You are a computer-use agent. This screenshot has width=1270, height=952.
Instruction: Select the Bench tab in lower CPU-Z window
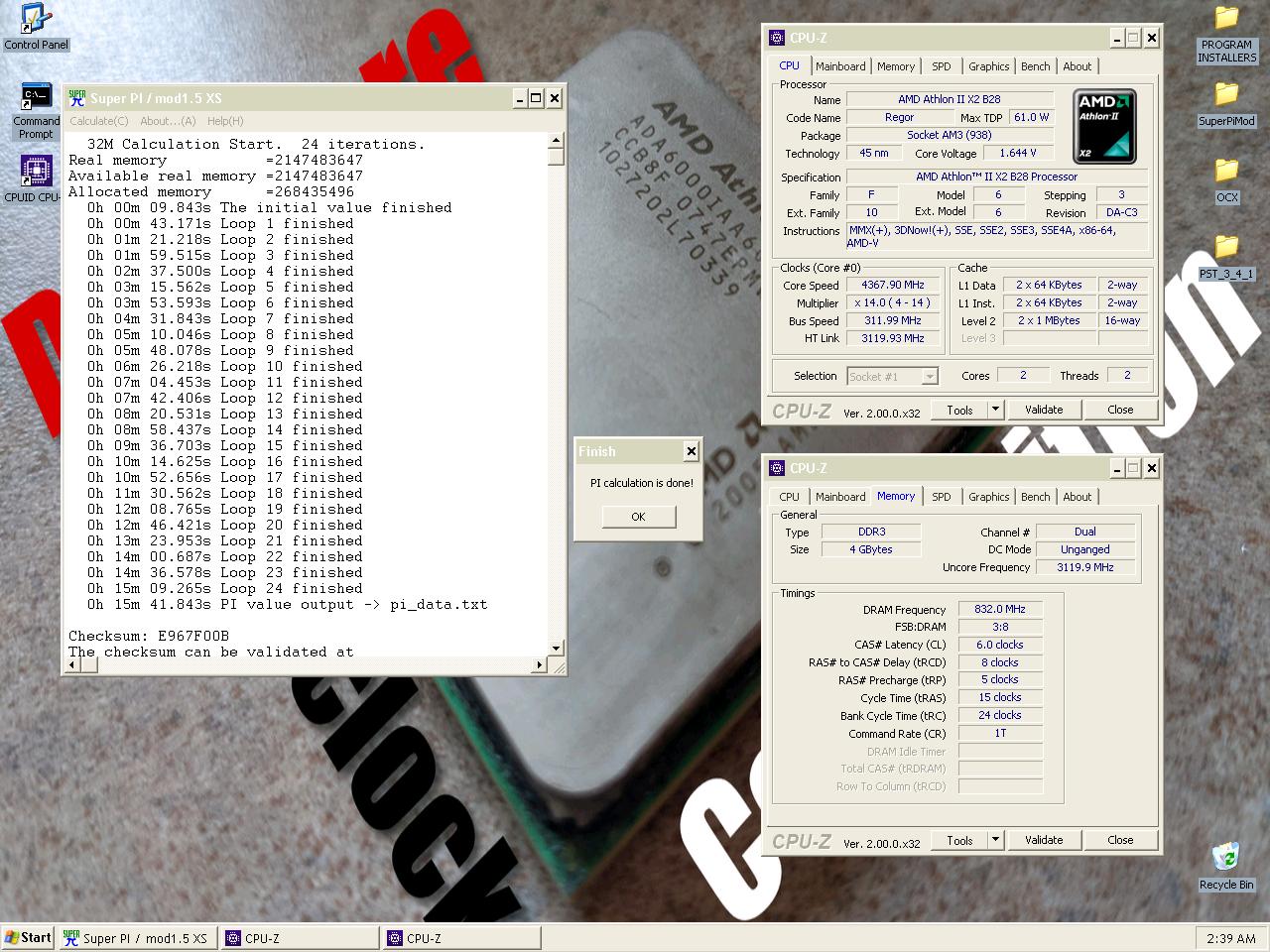[1035, 497]
